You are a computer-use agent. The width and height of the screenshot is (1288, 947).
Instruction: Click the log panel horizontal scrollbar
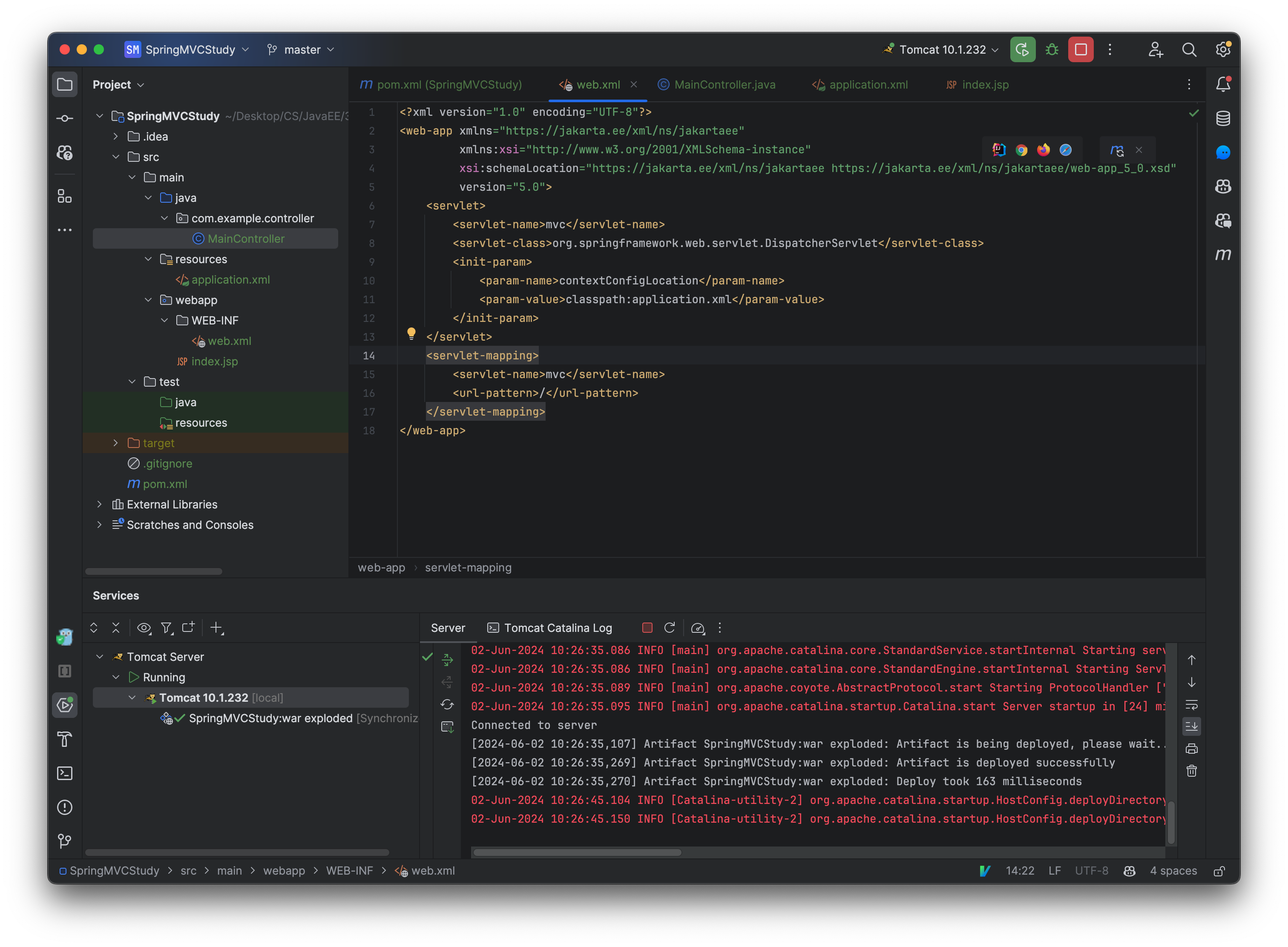point(576,852)
